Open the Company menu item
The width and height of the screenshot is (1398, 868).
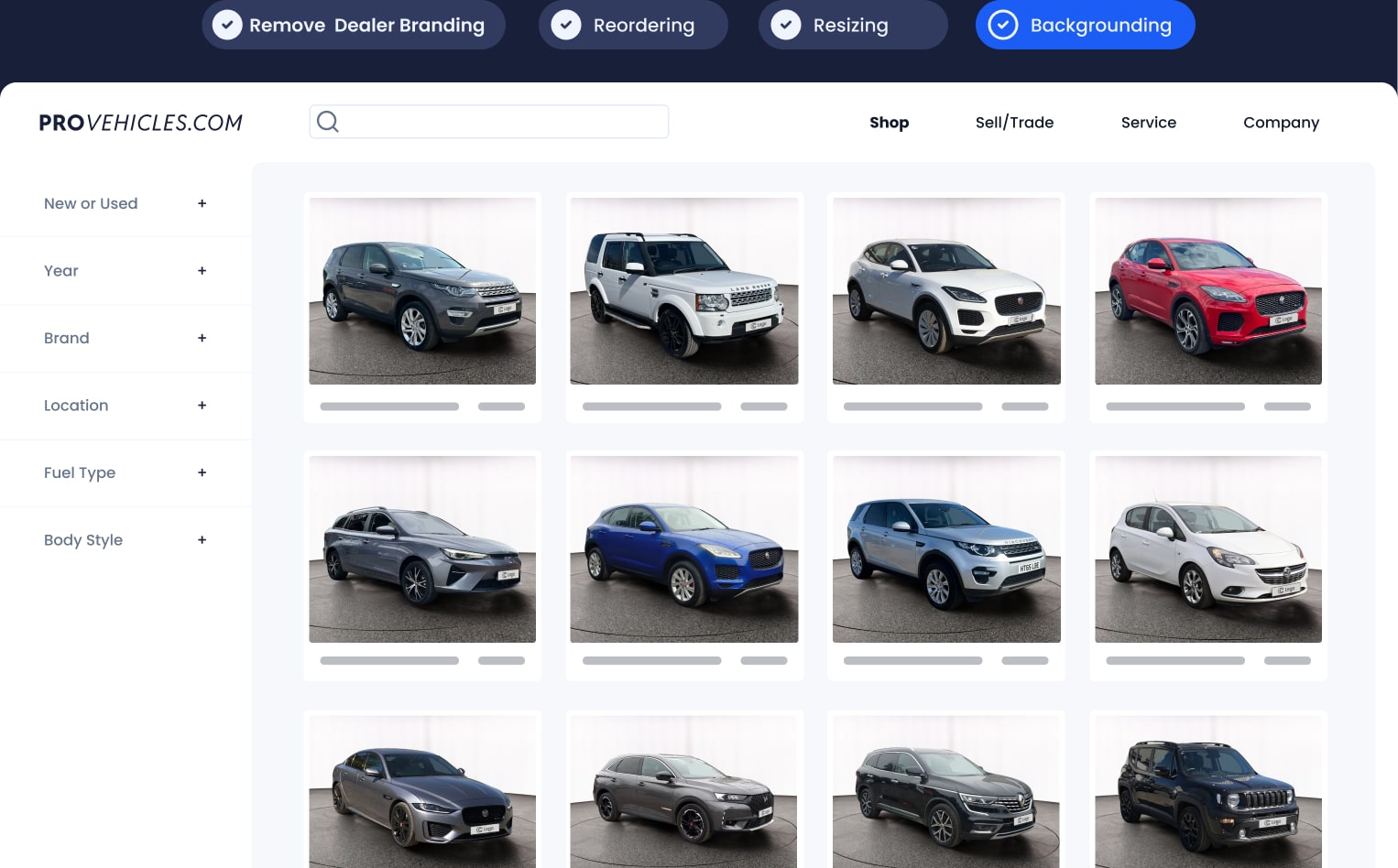point(1281,123)
